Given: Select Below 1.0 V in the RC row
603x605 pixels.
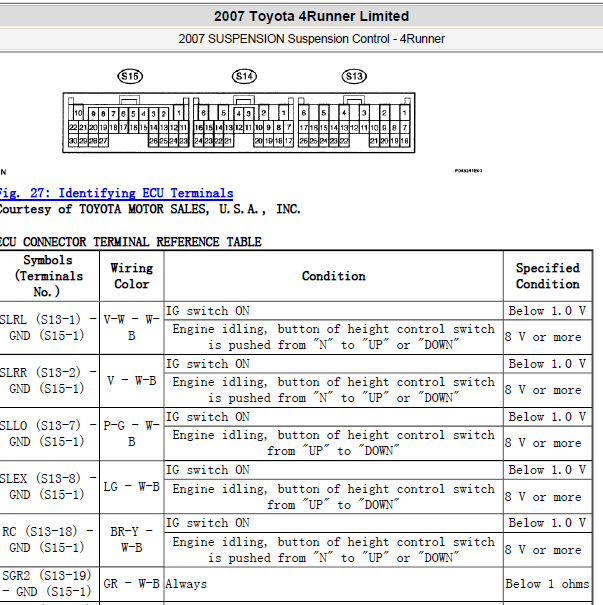Looking at the screenshot, I should (548, 523).
